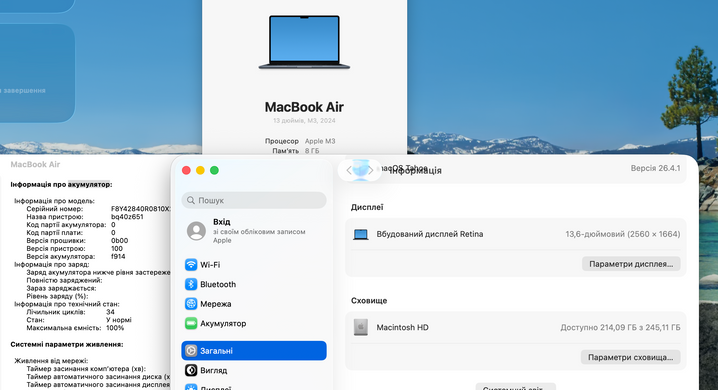Open Вхід Apple account sign-in
This screenshot has width=718, height=390.
pos(254,231)
